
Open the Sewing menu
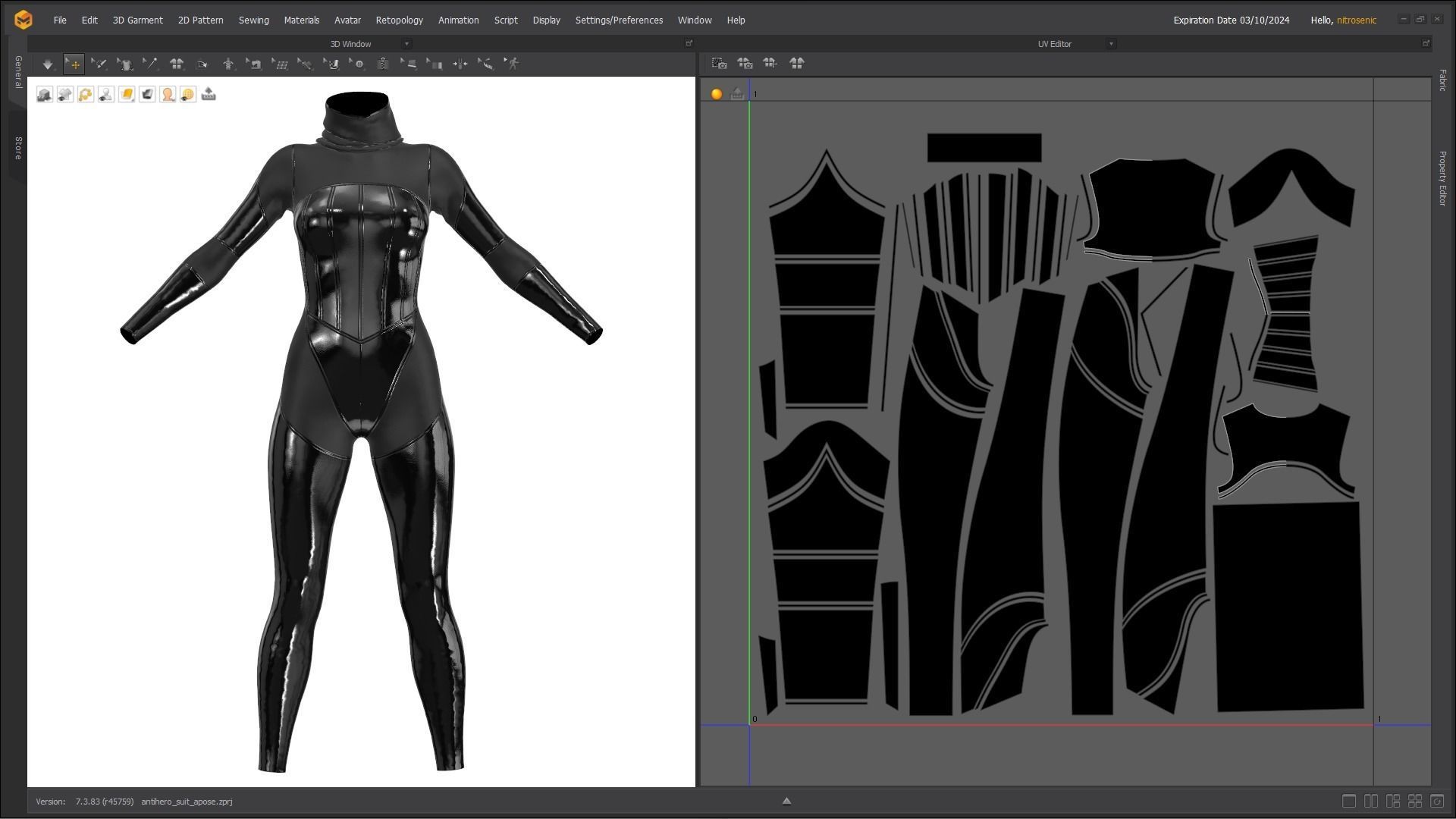(x=253, y=20)
